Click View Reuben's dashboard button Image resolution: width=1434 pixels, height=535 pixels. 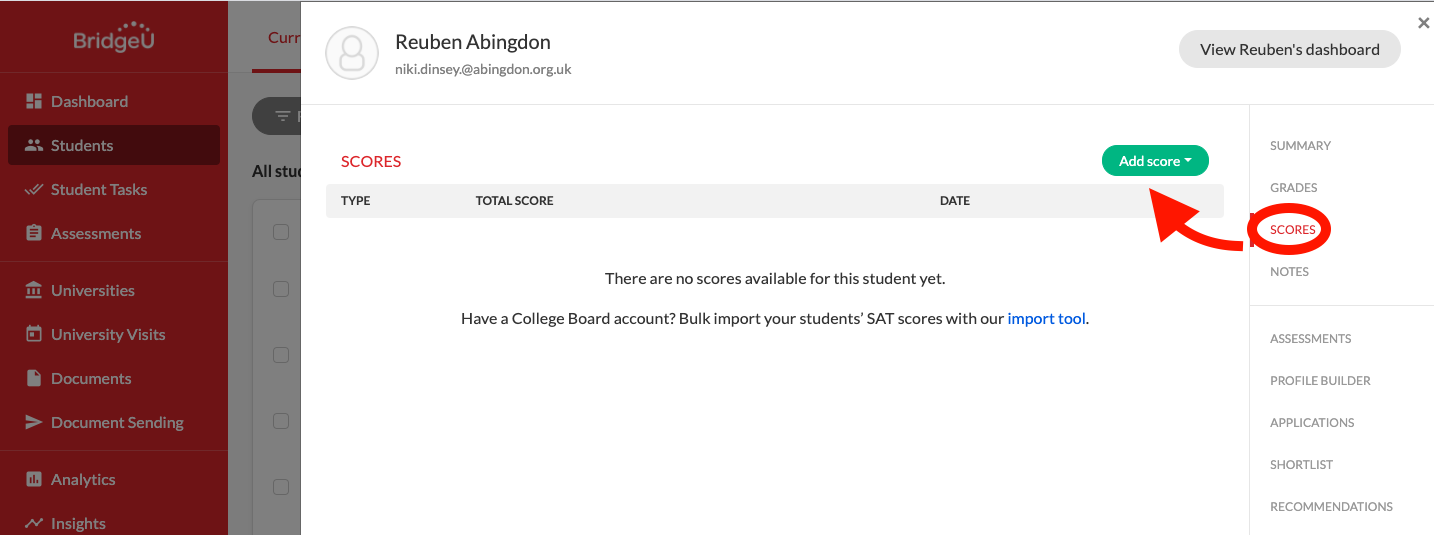[x=1290, y=49]
